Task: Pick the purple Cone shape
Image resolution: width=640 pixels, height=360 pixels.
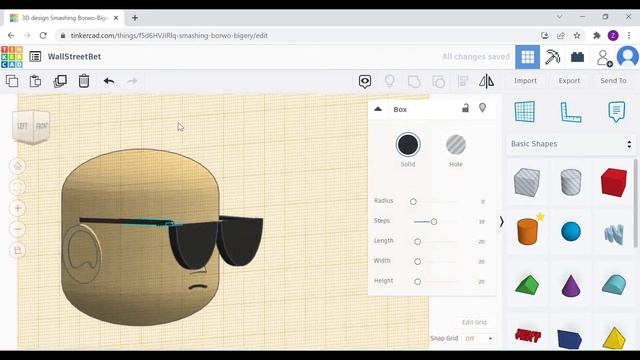Action: click(571, 286)
